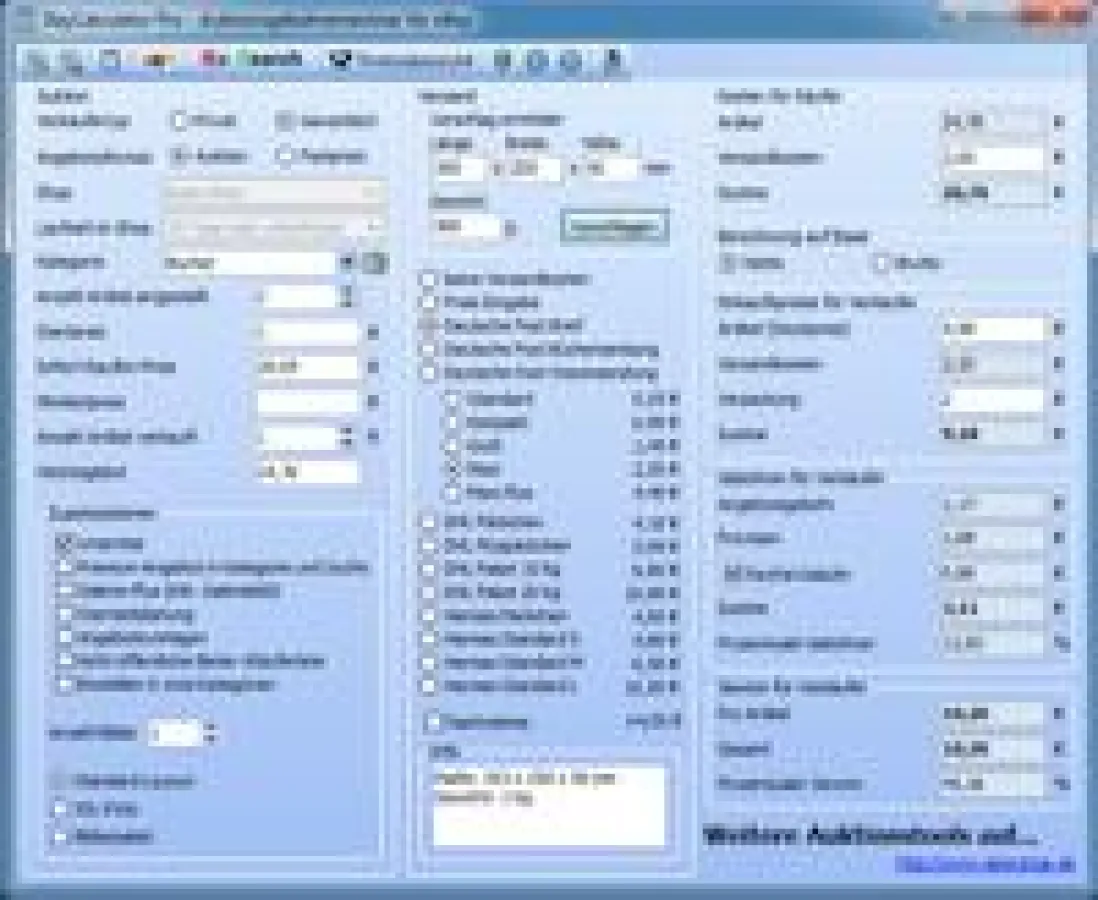Click the search item in the toolbar

coord(274,60)
